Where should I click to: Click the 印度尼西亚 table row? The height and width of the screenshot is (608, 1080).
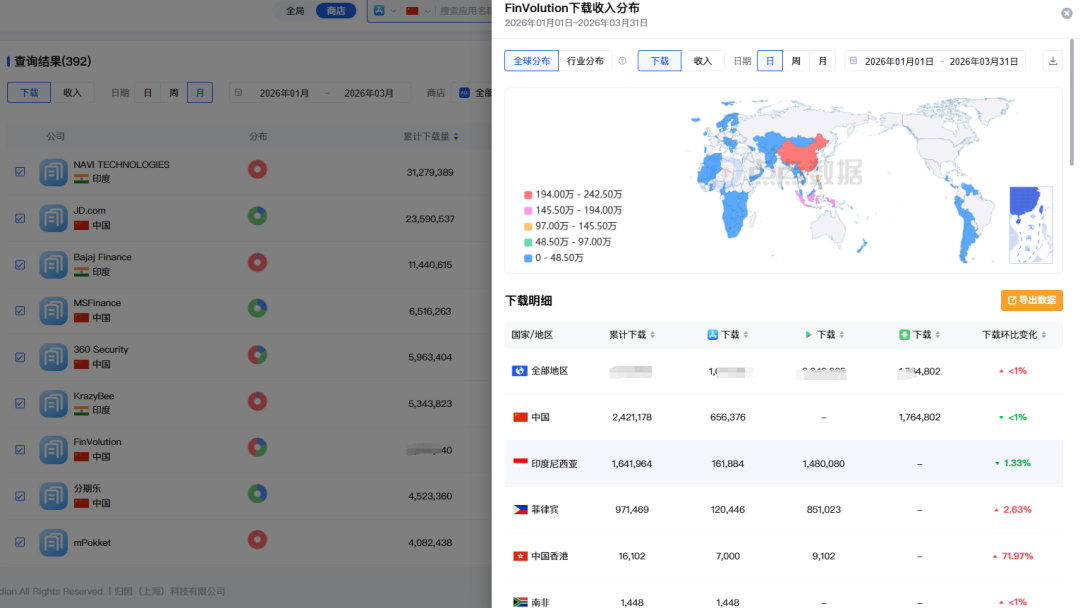pos(783,463)
